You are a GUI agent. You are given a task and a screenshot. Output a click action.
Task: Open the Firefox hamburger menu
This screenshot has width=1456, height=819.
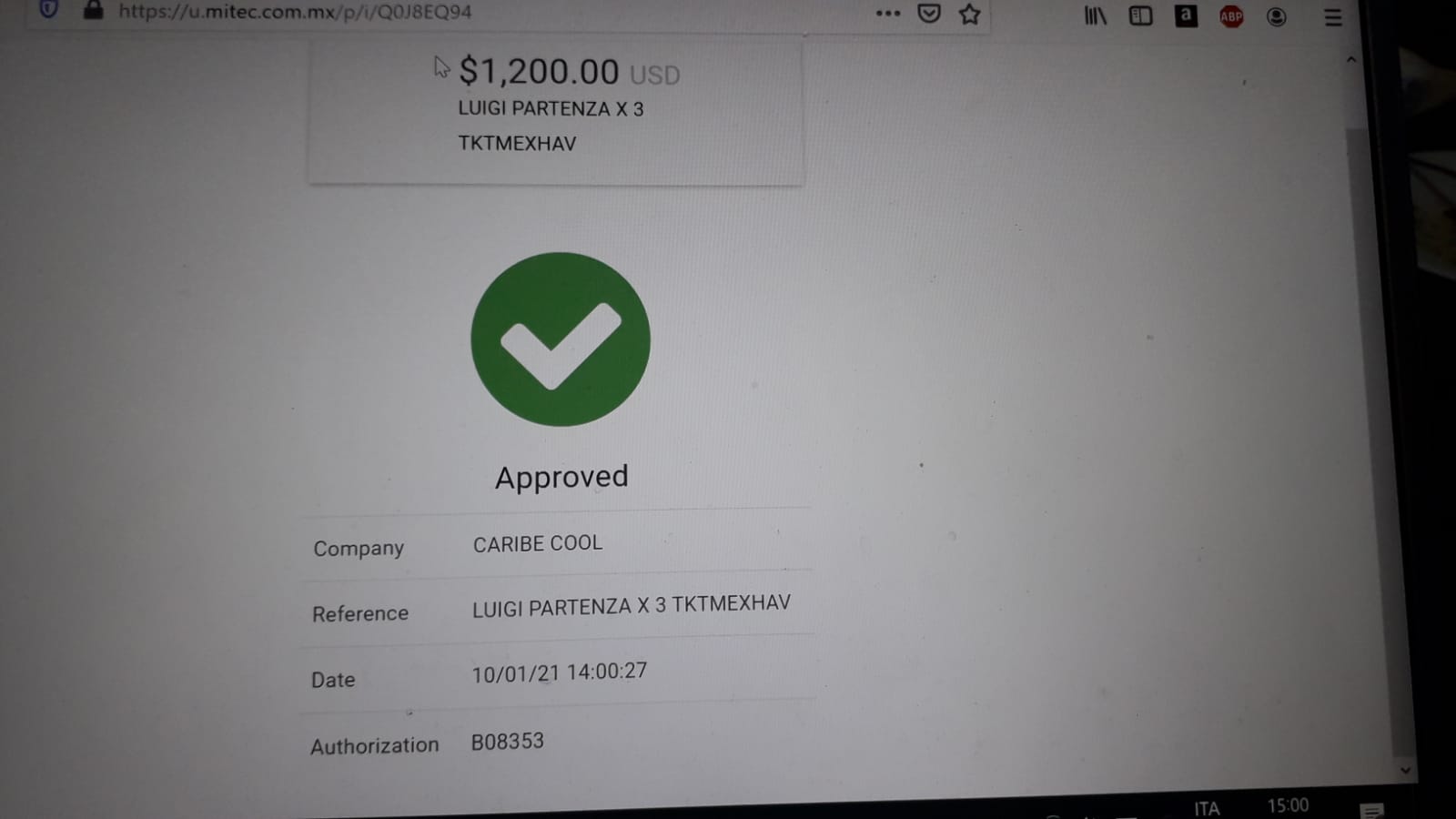click(1333, 17)
